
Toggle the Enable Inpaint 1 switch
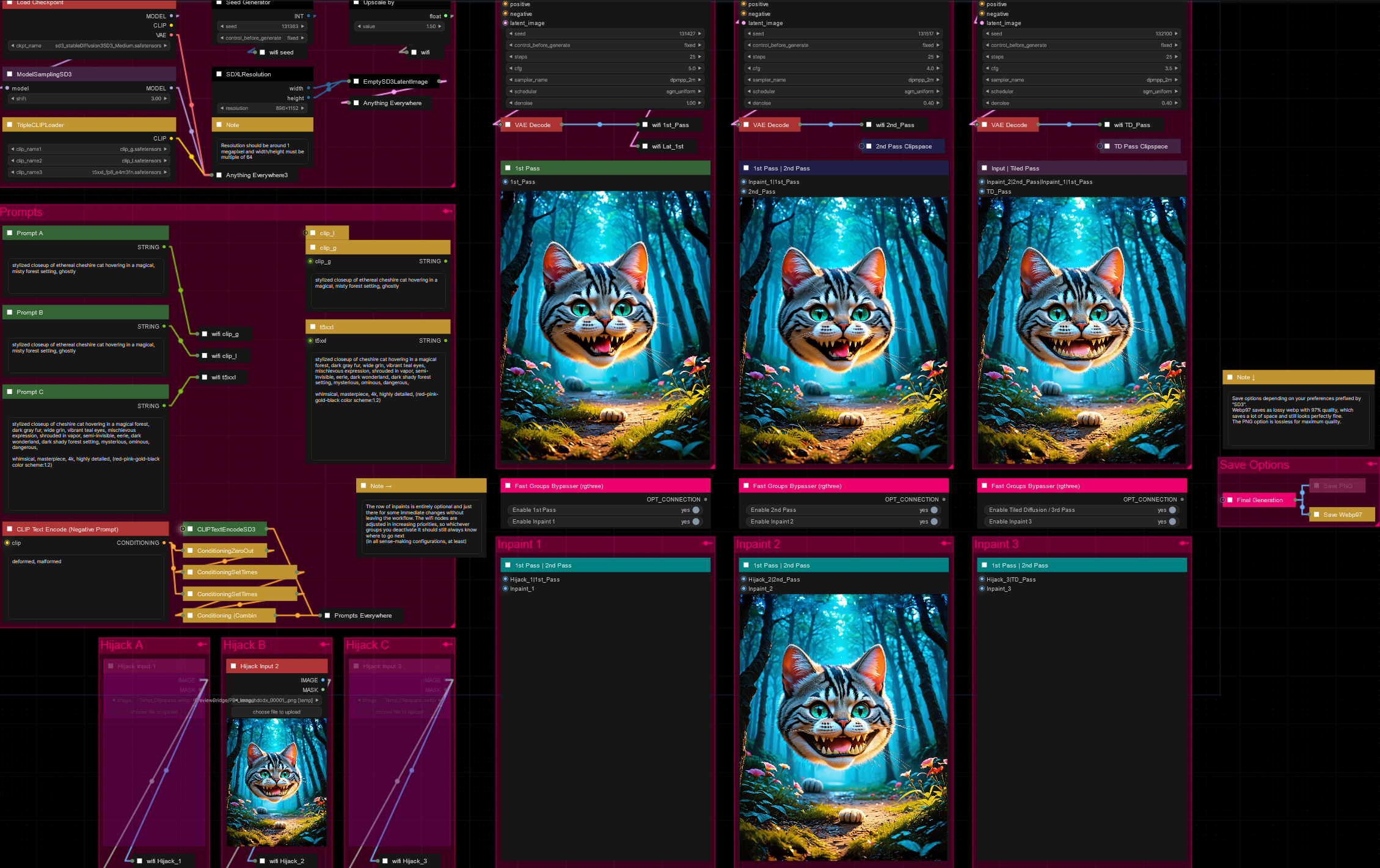click(x=696, y=522)
